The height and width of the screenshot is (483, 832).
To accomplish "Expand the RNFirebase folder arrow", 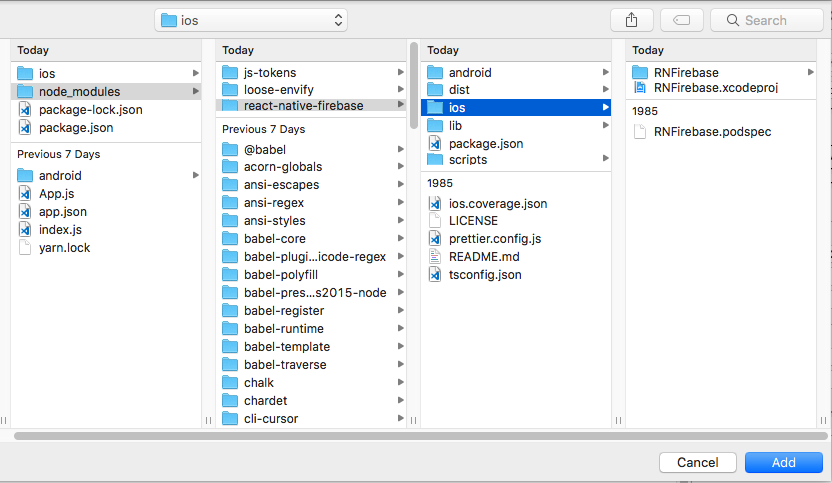I will (810, 72).
